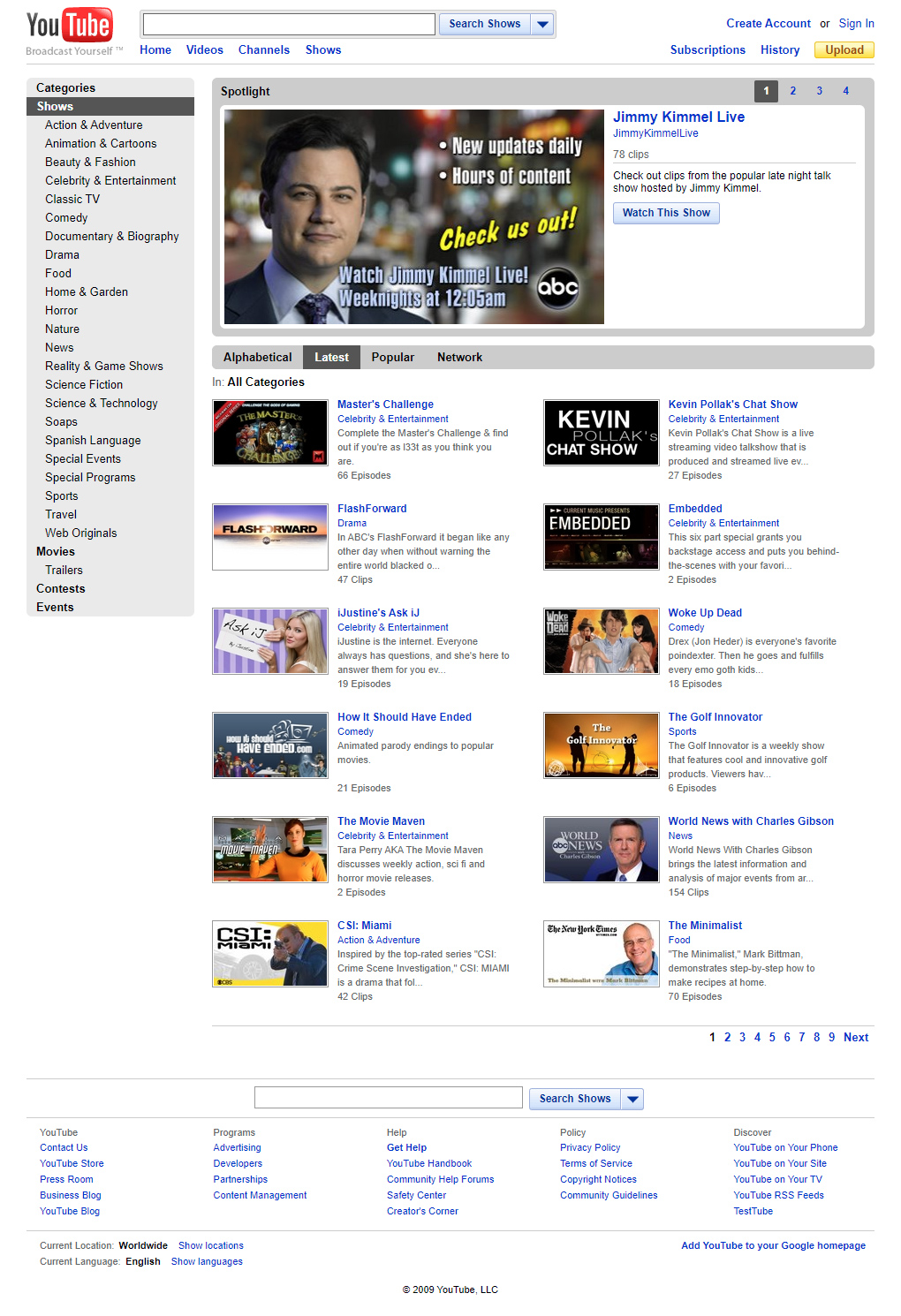
Task: Select the Reality & Game Shows category
Action: pos(104,367)
